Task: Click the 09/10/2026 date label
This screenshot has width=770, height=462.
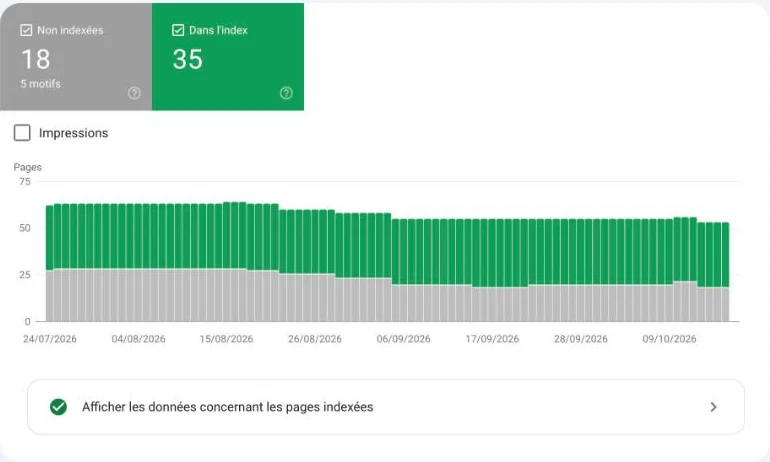Action: pyautogui.click(x=669, y=339)
